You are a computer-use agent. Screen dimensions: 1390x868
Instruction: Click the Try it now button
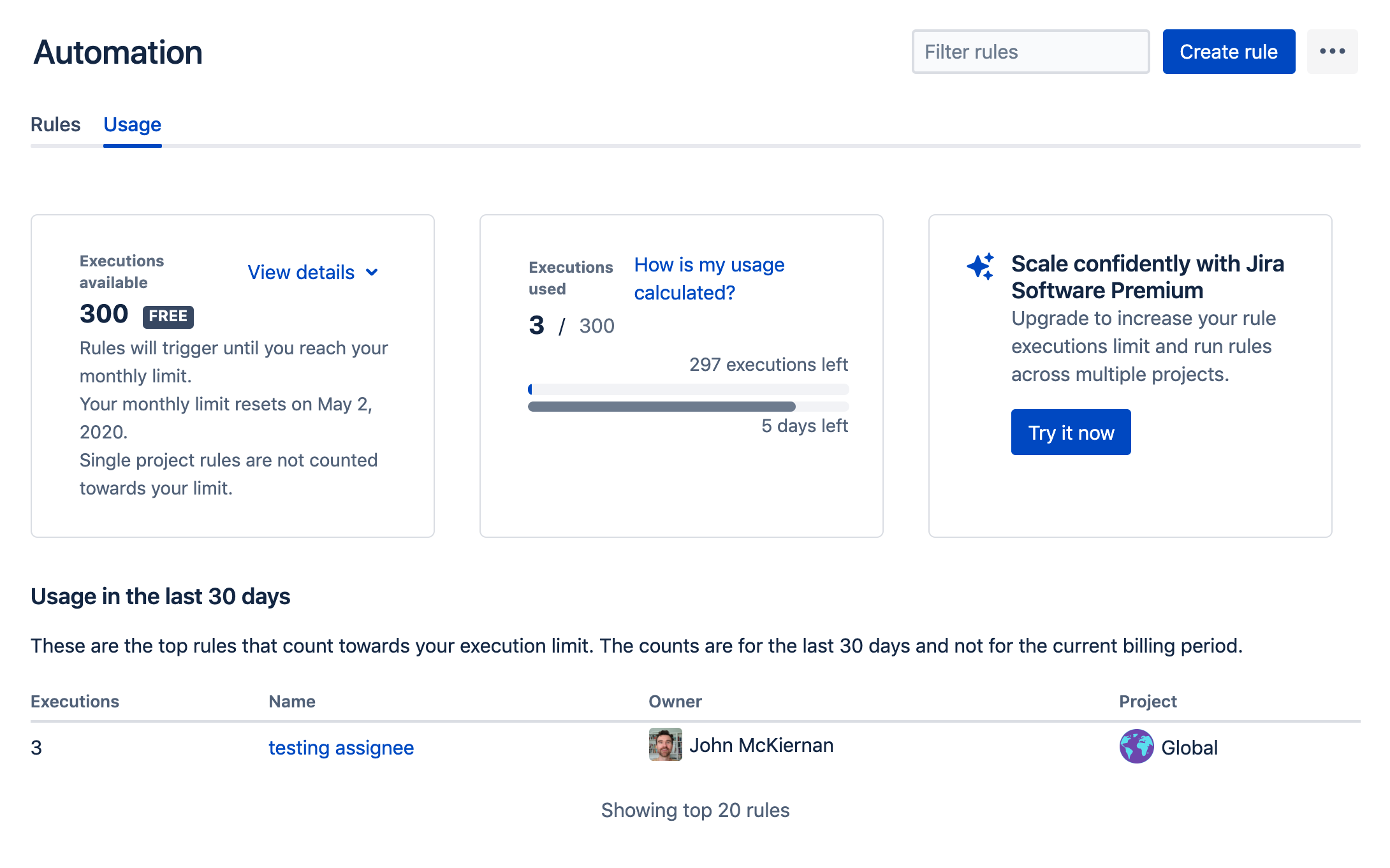1071,432
